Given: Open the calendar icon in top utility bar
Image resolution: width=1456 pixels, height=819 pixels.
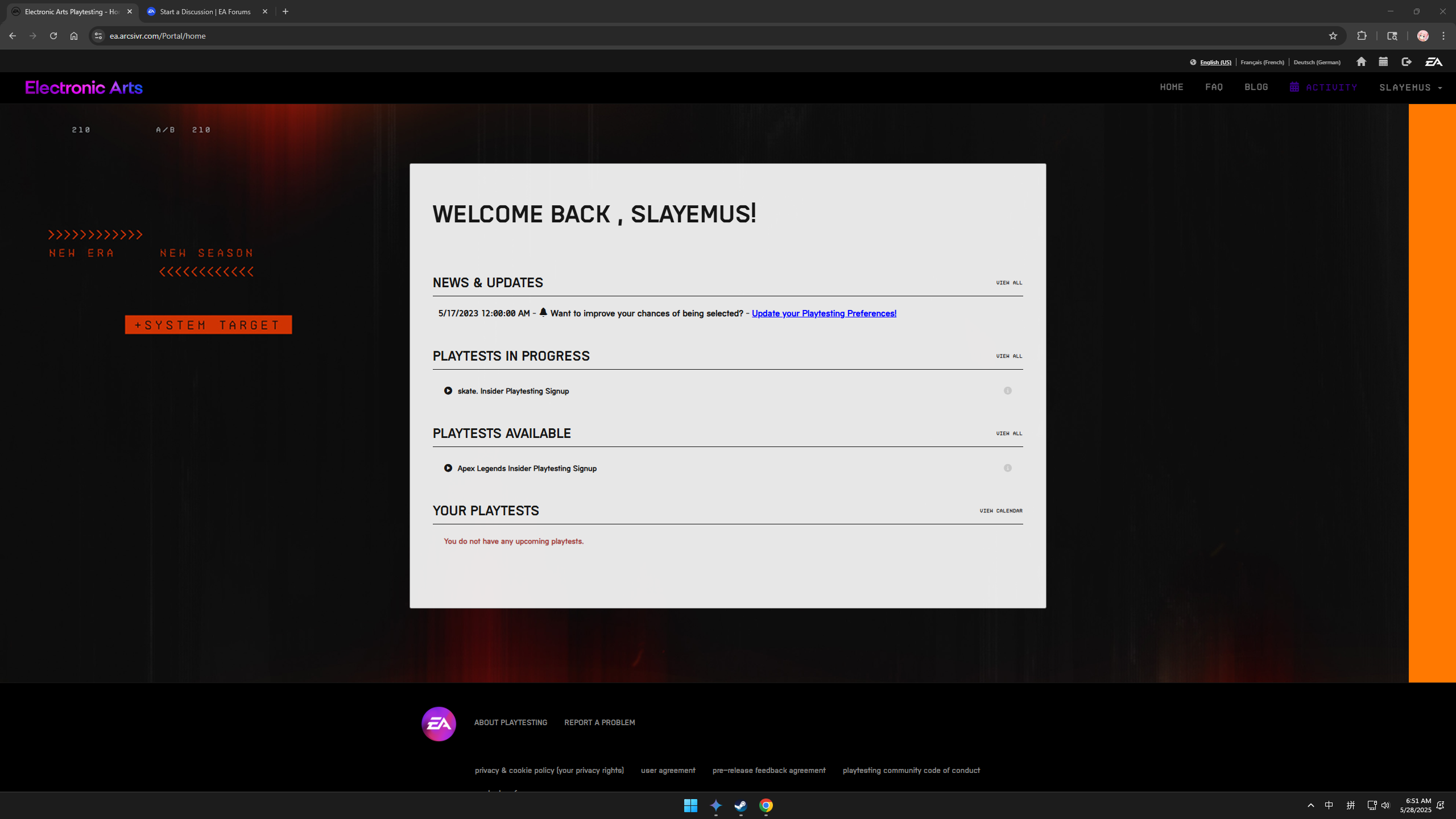Looking at the screenshot, I should click(x=1383, y=62).
